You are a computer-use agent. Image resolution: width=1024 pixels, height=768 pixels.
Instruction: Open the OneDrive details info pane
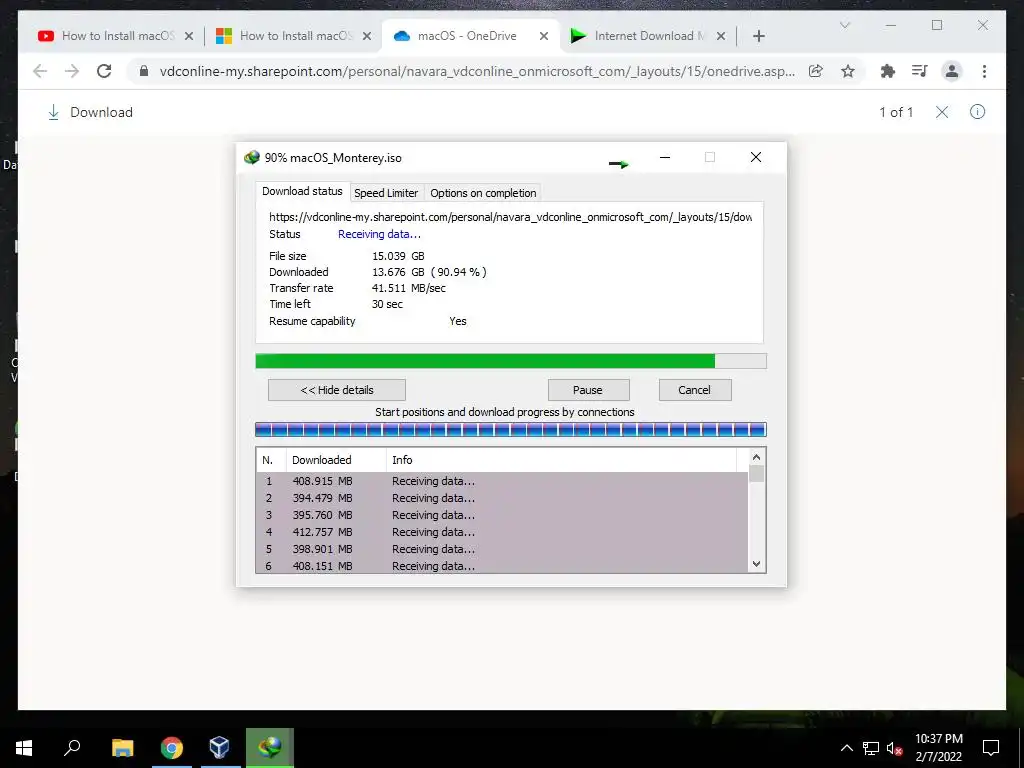[977, 112]
